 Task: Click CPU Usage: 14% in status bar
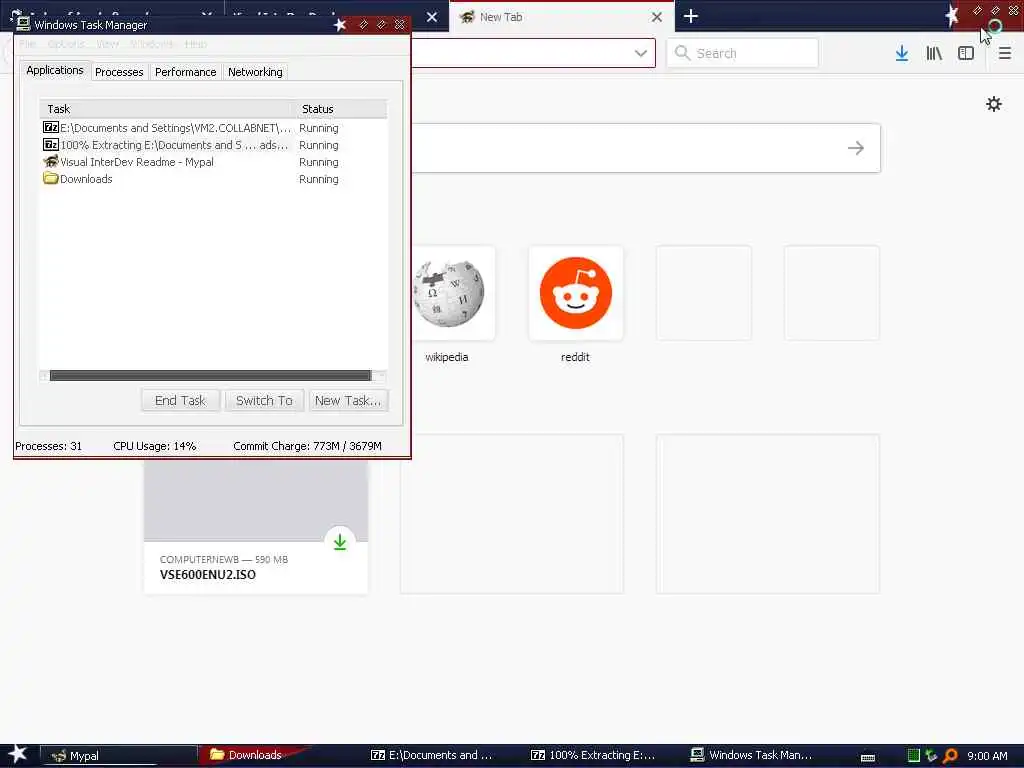tap(155, 446)
